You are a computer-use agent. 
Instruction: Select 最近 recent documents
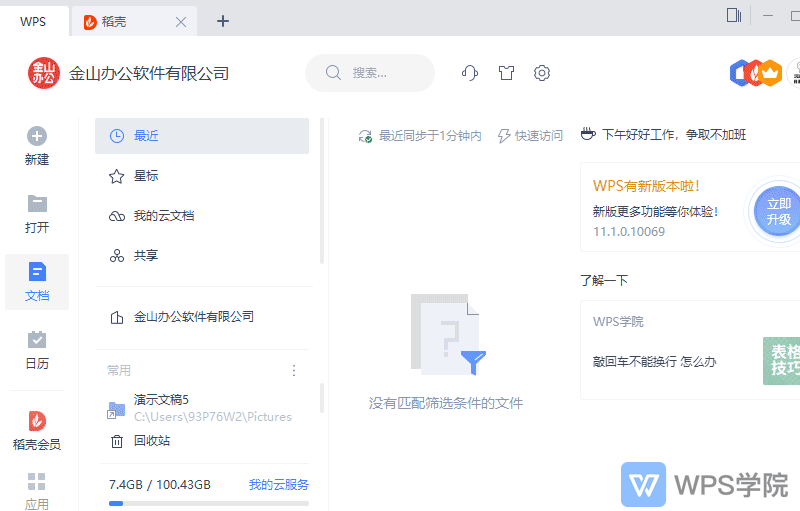point(202,136)
